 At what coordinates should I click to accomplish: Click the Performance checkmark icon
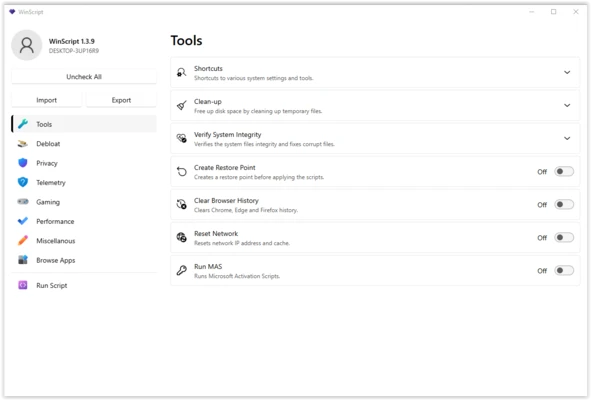point(23,221)
